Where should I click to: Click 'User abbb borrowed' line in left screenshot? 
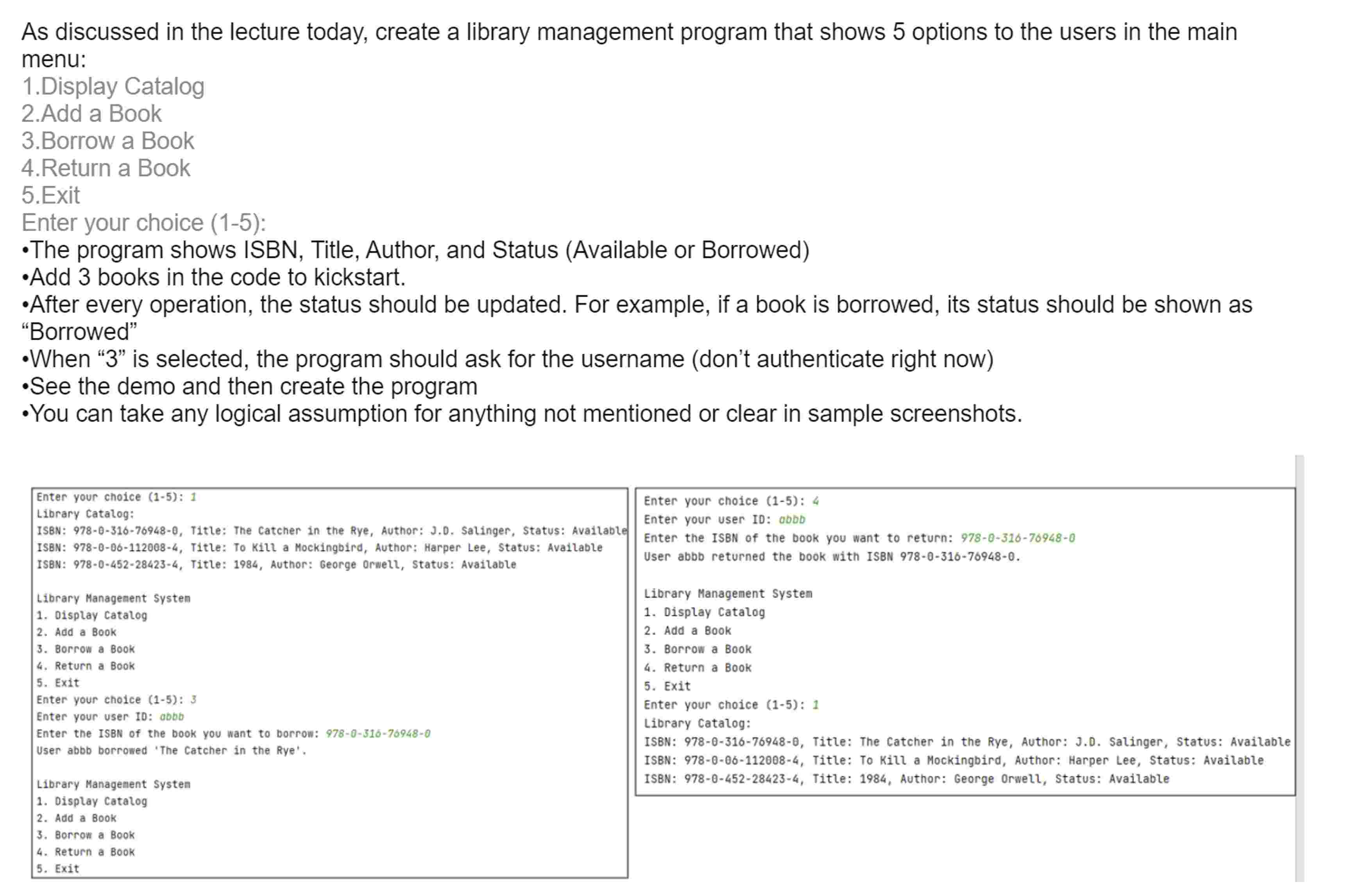[x=171, y=750]
